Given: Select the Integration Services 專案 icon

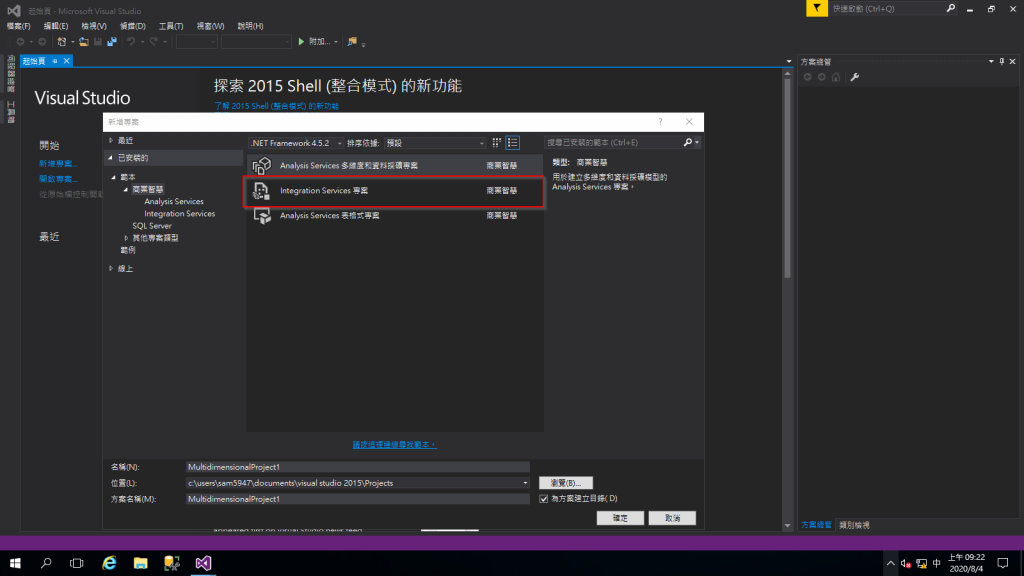Looking at the screenshot, I should (261, 191).
